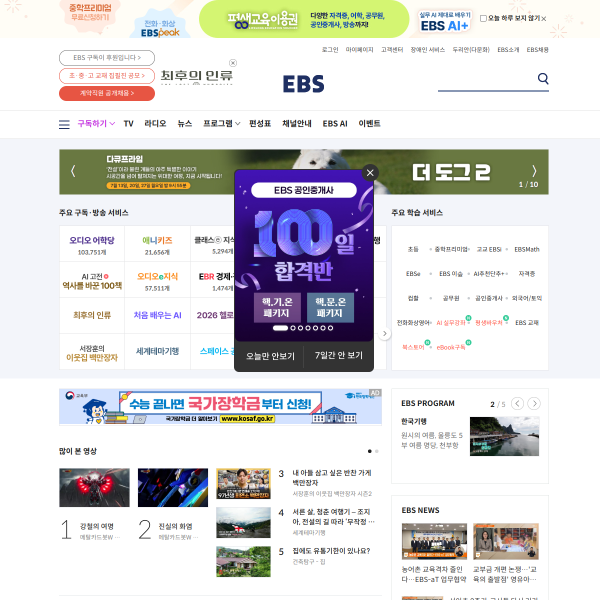This screenshot has height=600, width=600.
Task: Open 오디오 어학당 service tile
Action: [92, 244]
